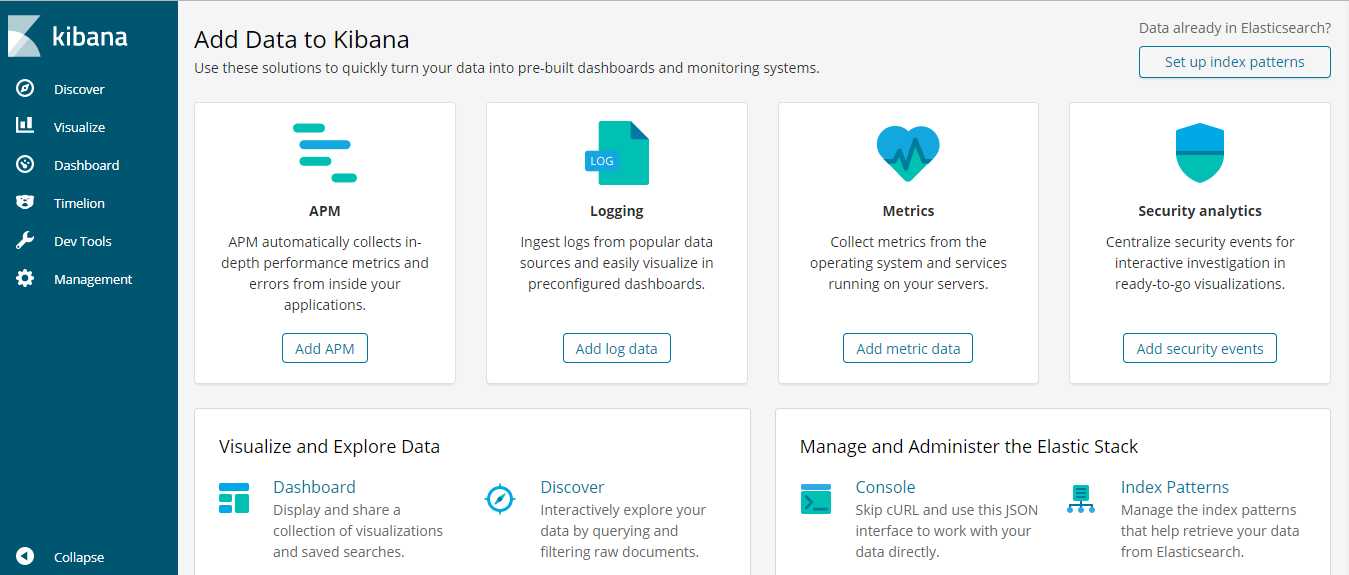
Task: Click the Management gear icon
Action: [25, 279]
